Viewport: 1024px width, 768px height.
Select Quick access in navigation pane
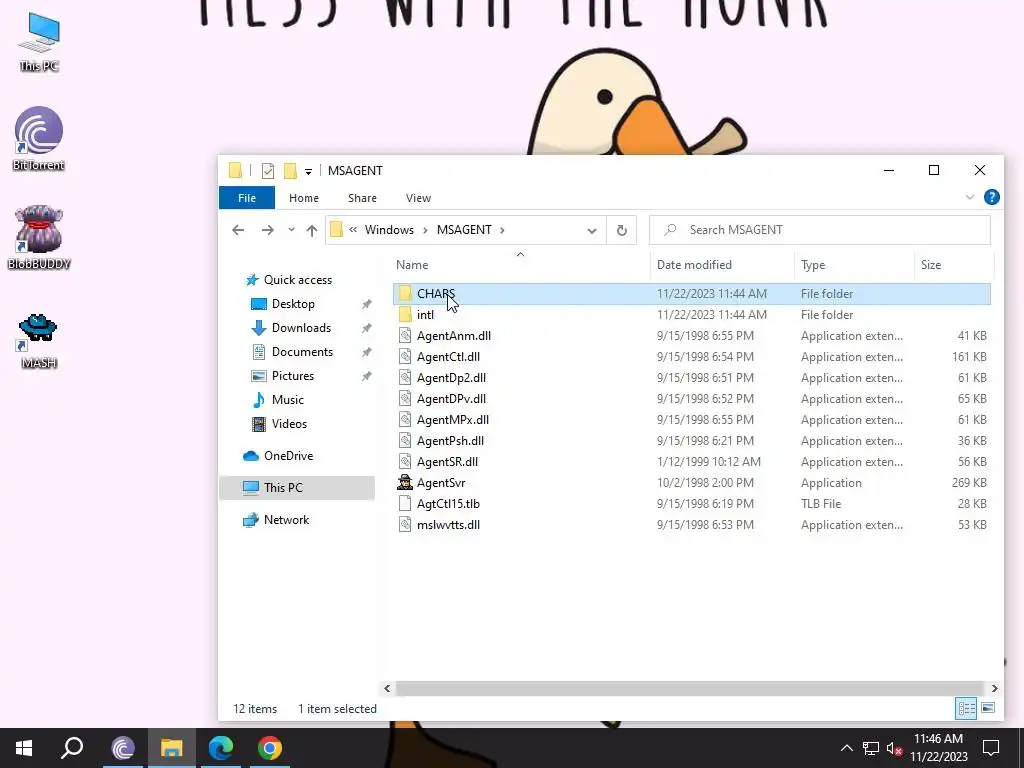click(298, 280)
